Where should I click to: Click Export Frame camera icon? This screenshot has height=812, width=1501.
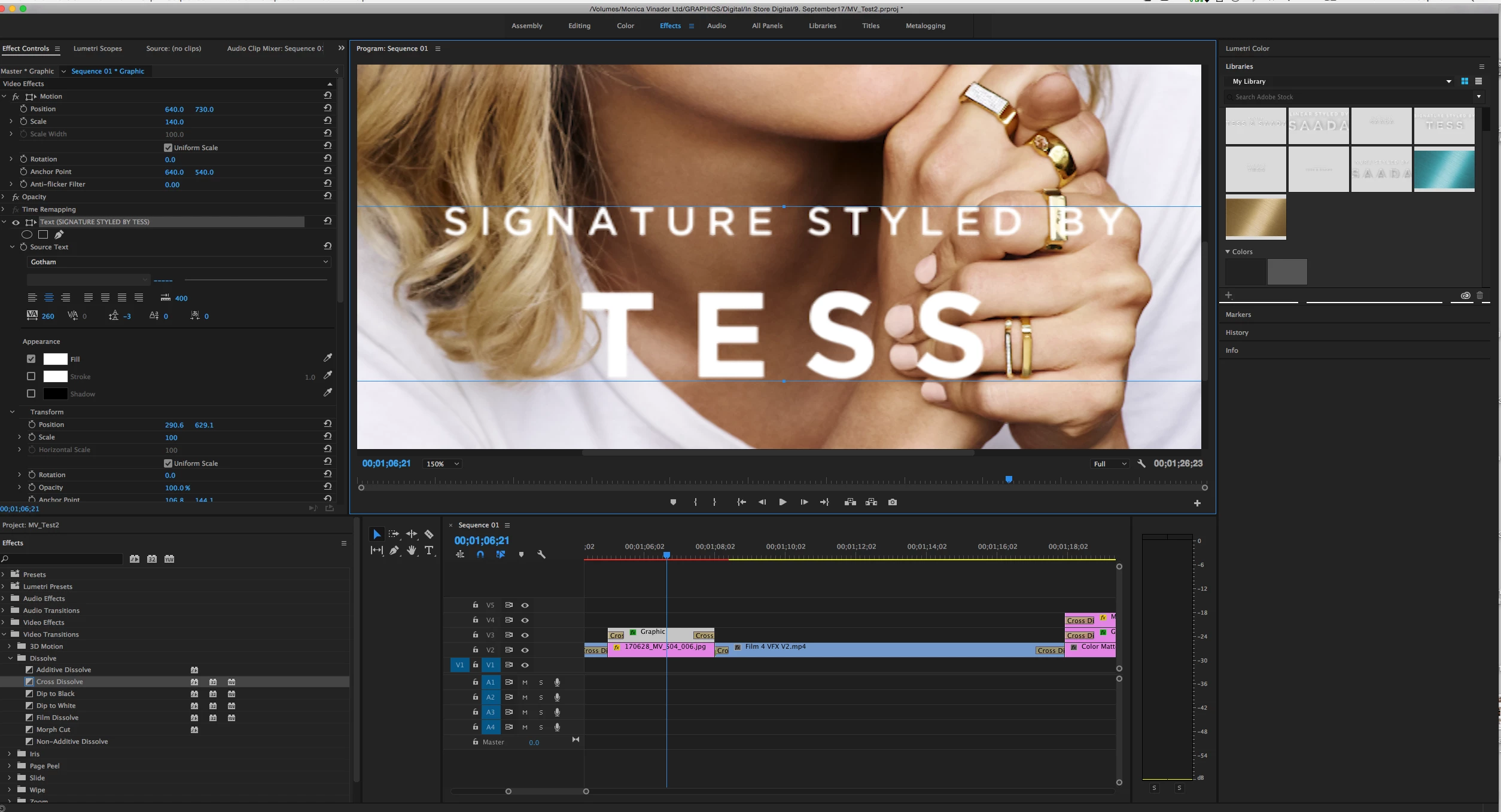pyautogui.click(x=893, y=502)
